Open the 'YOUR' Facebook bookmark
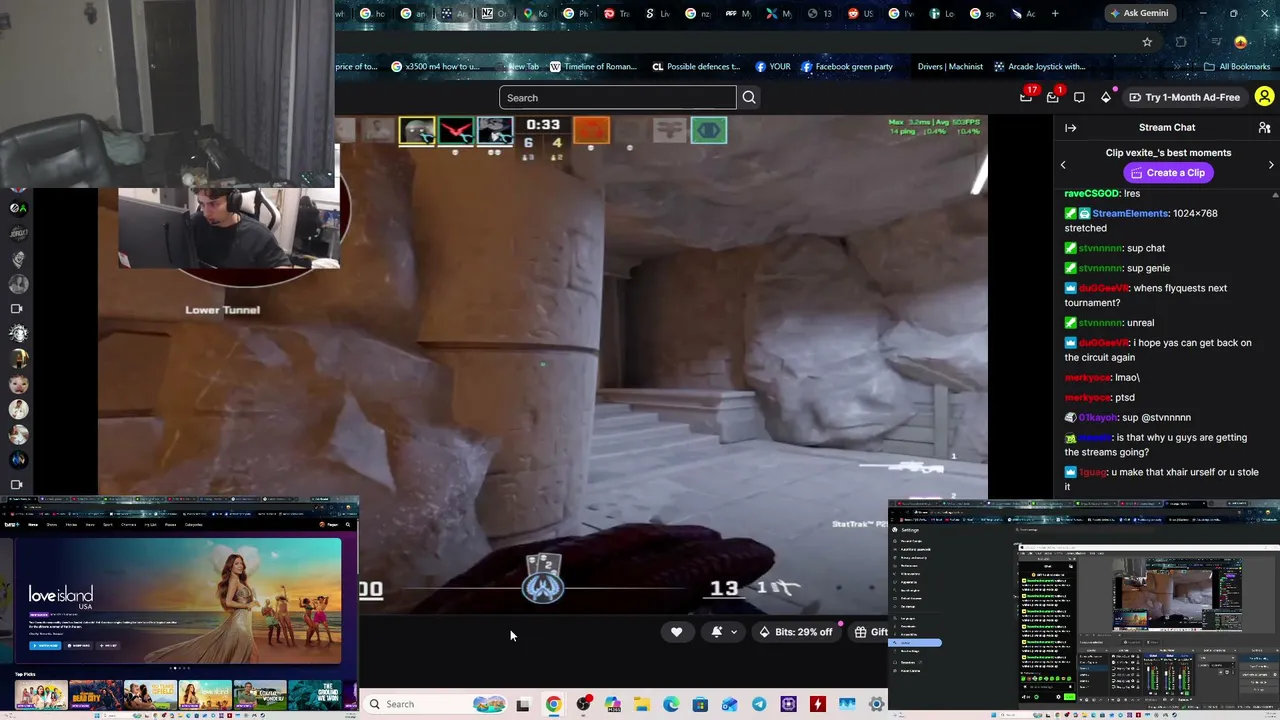This screenshot has height=720, width=1280. (773, 67)
